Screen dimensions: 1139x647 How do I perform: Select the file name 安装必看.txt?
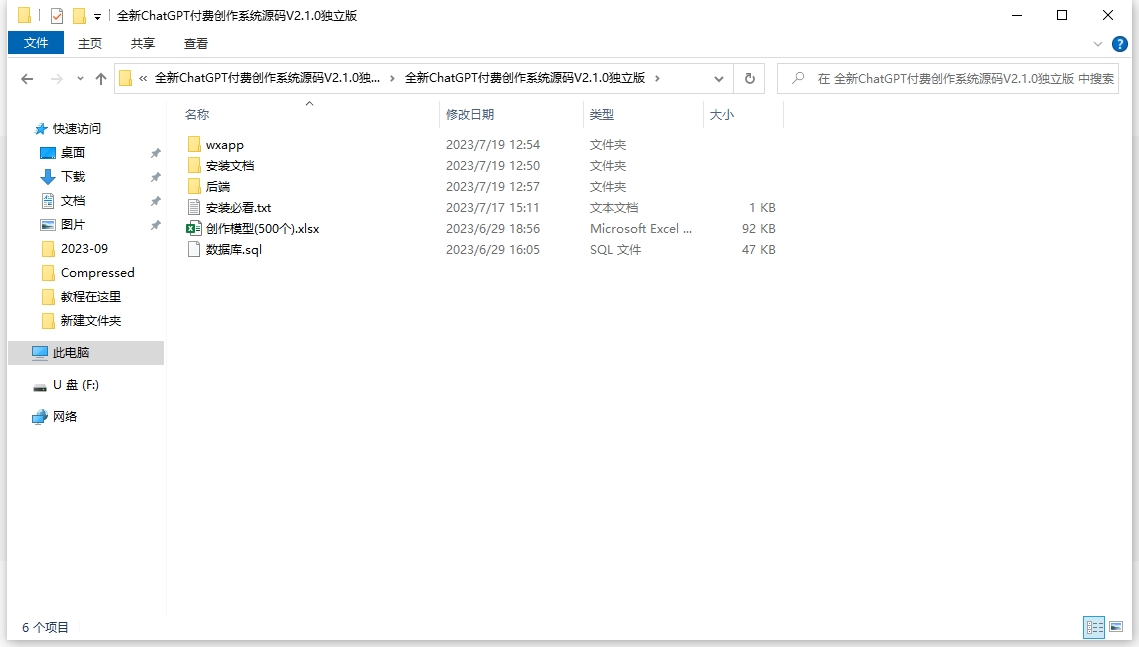pos(238,208)
